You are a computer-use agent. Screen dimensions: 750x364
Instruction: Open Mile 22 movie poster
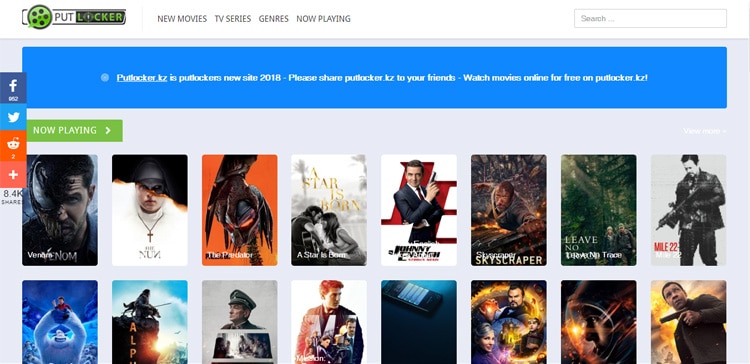click(x=689, y=210)
